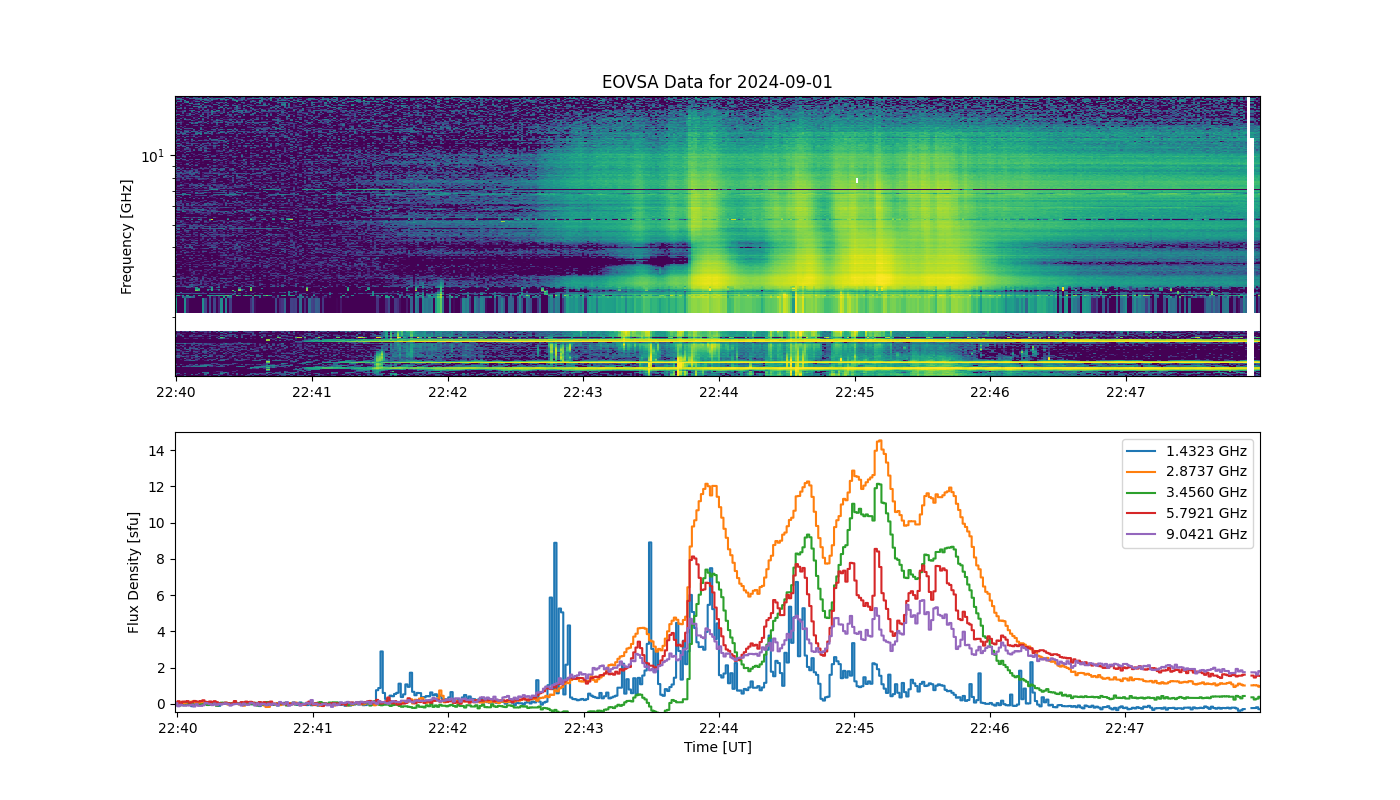Click the 22:45 tick label under the flux plot
Viewport: 1400px width, 800px height.
pos(854,728)
